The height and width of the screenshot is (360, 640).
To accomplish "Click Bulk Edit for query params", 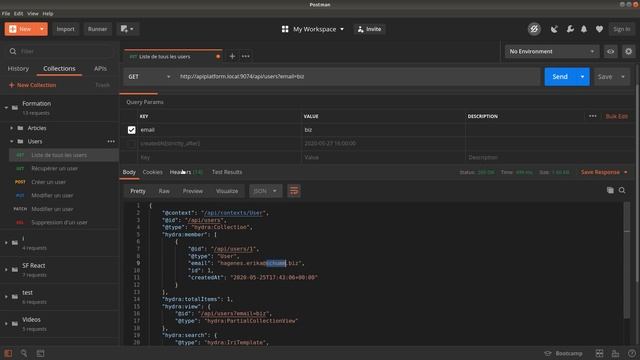I will tap(617, 116).
